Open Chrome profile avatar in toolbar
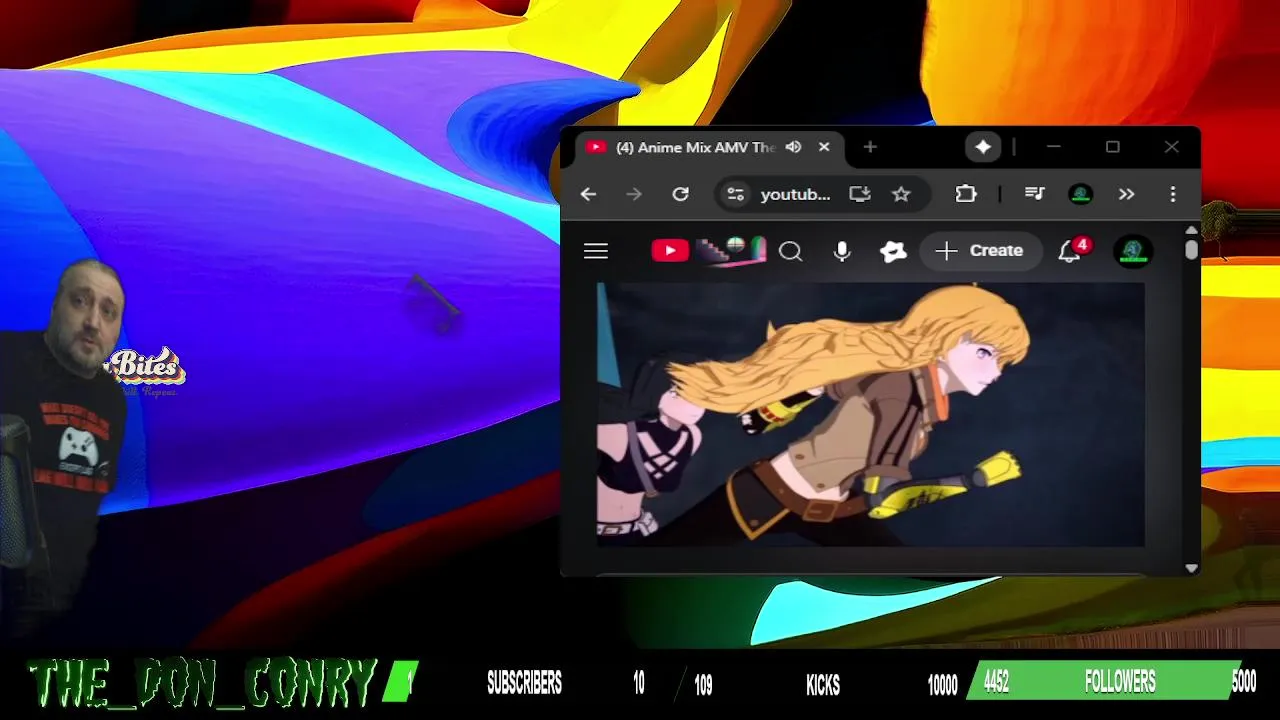Screen dimensions: 1280x720 pyautogui.click(x=1080, y=194)
